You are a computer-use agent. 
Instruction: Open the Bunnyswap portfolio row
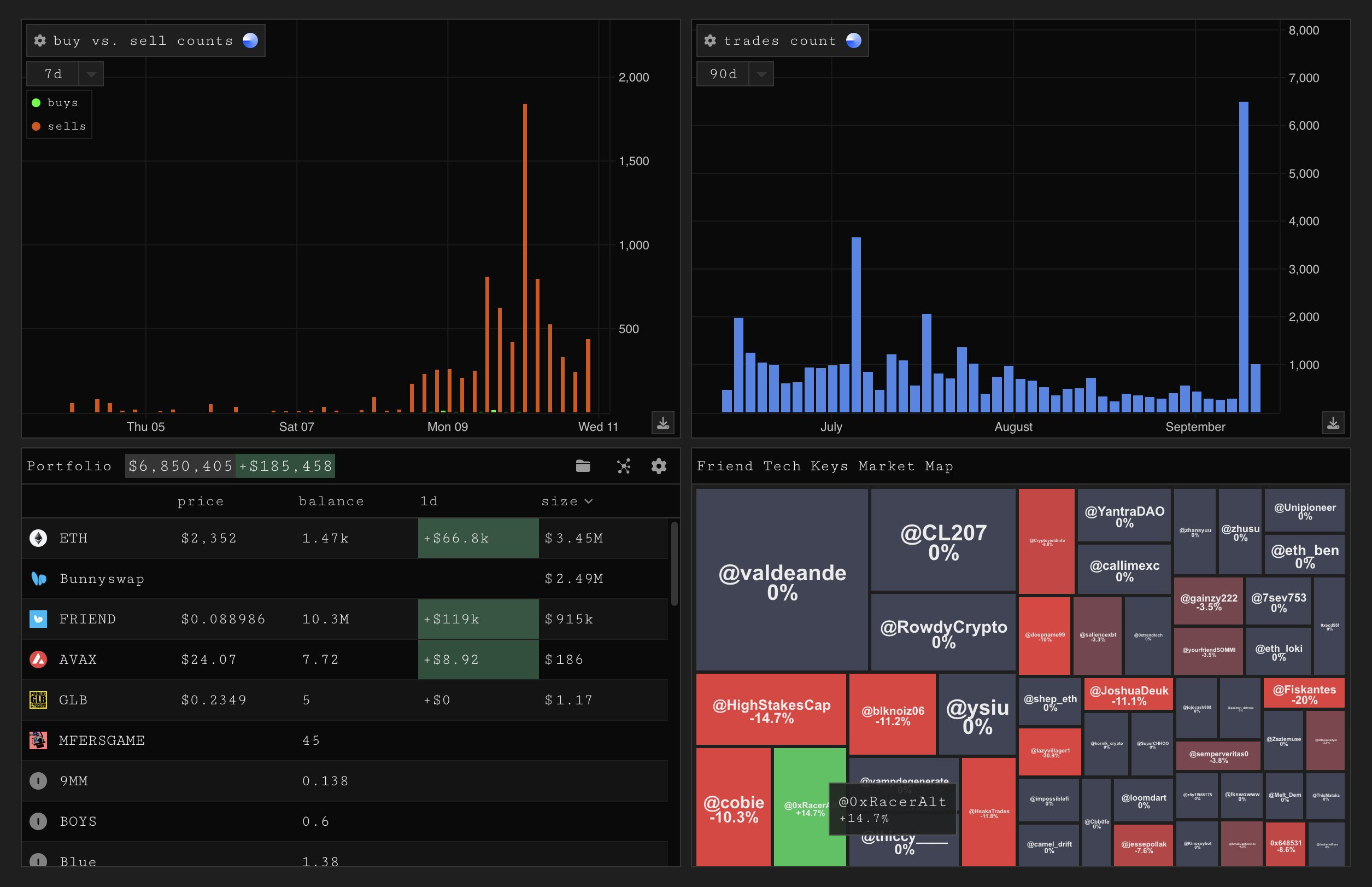pyautogui.click(x=102, y=579)
